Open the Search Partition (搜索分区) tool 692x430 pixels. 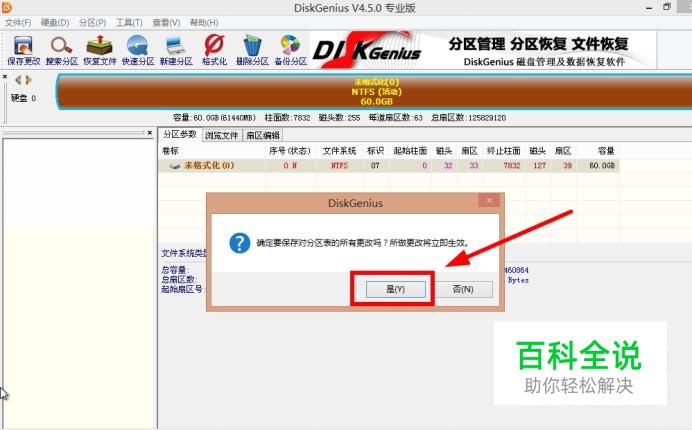click(61, 50)
